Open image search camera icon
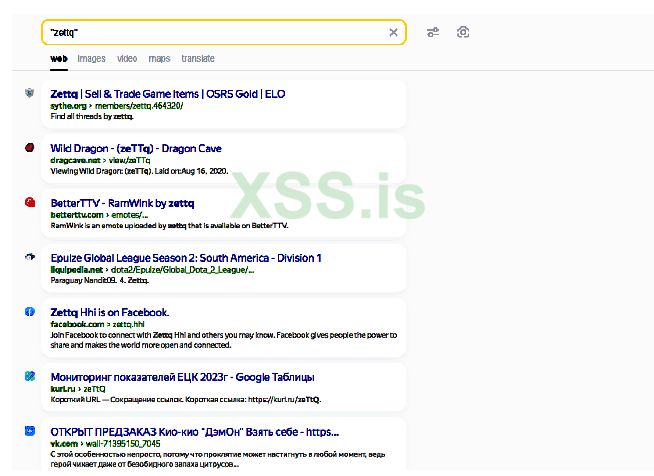Viewport: 654px width, 476px height. pyautogui.click(x=463, y=32)
